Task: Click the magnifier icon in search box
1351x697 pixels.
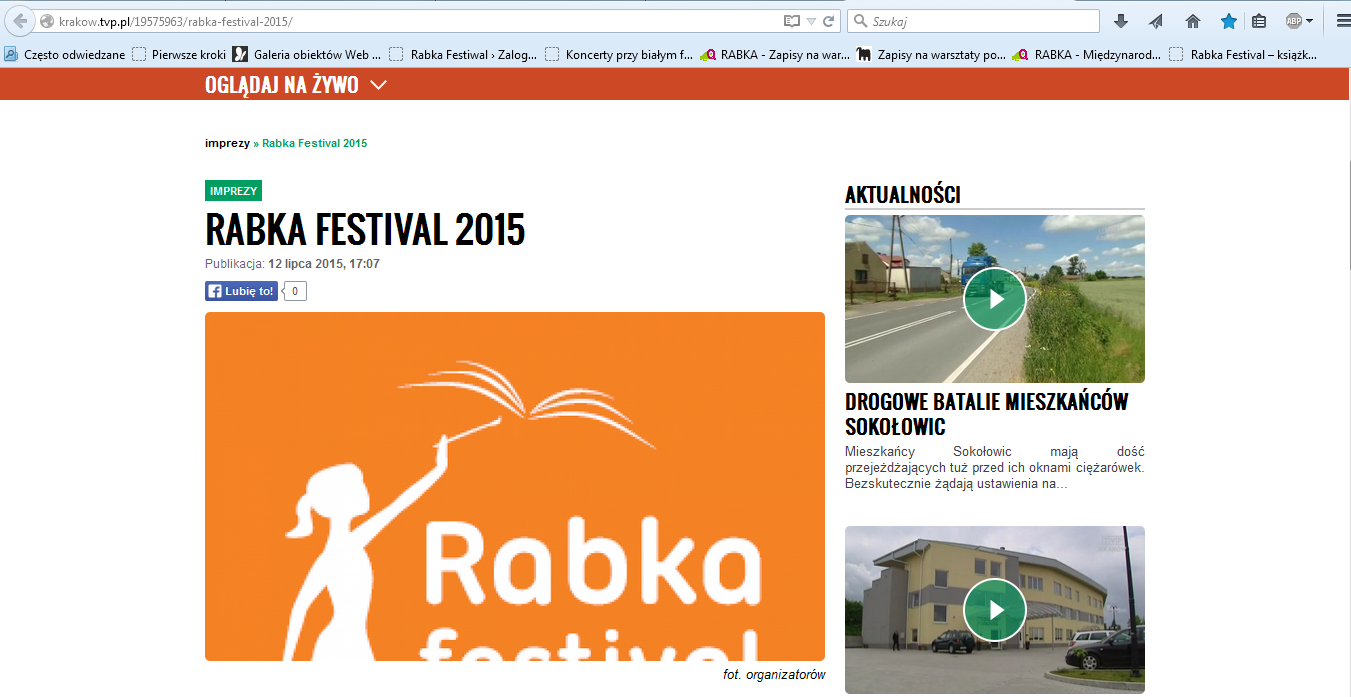Action: [x=860, y=21]
